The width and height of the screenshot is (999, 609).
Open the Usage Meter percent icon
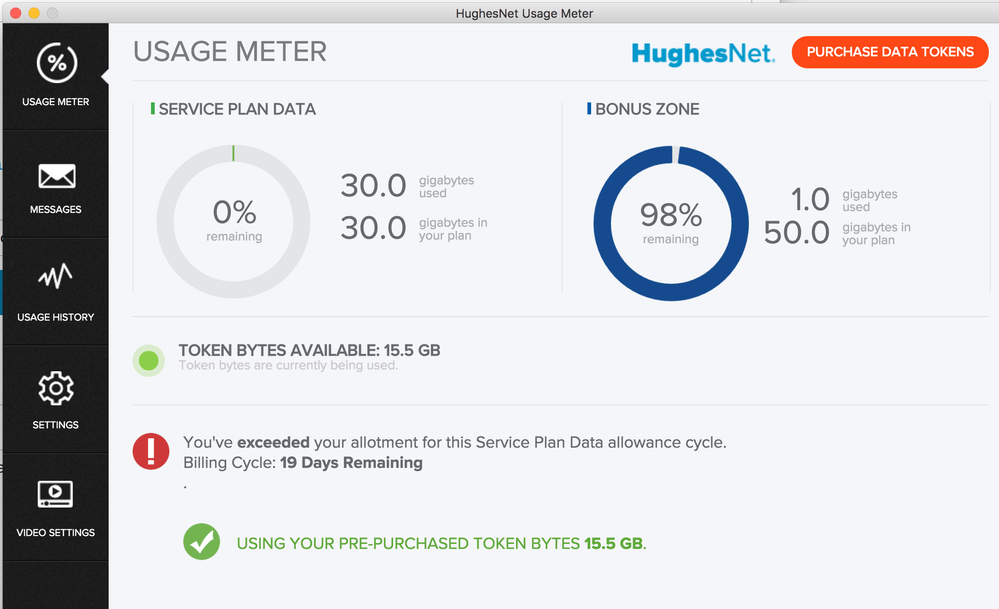point(56,64)
